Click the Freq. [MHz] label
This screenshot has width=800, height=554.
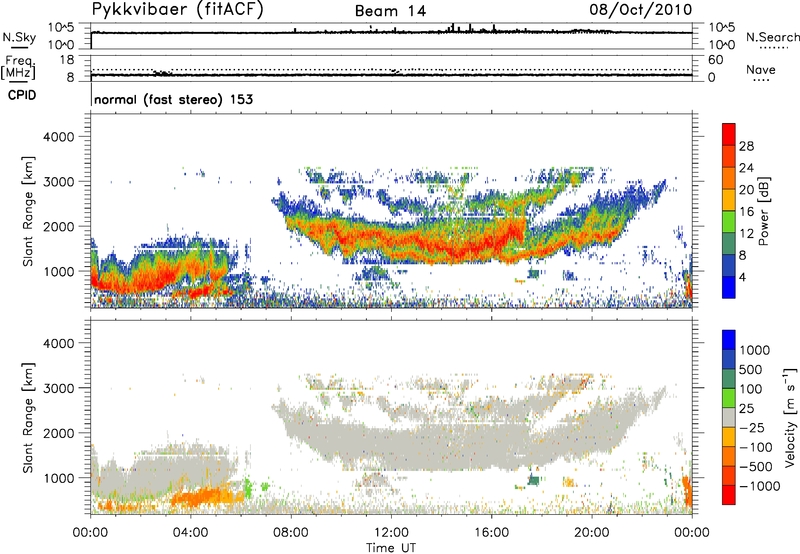(x=19, y=67)
